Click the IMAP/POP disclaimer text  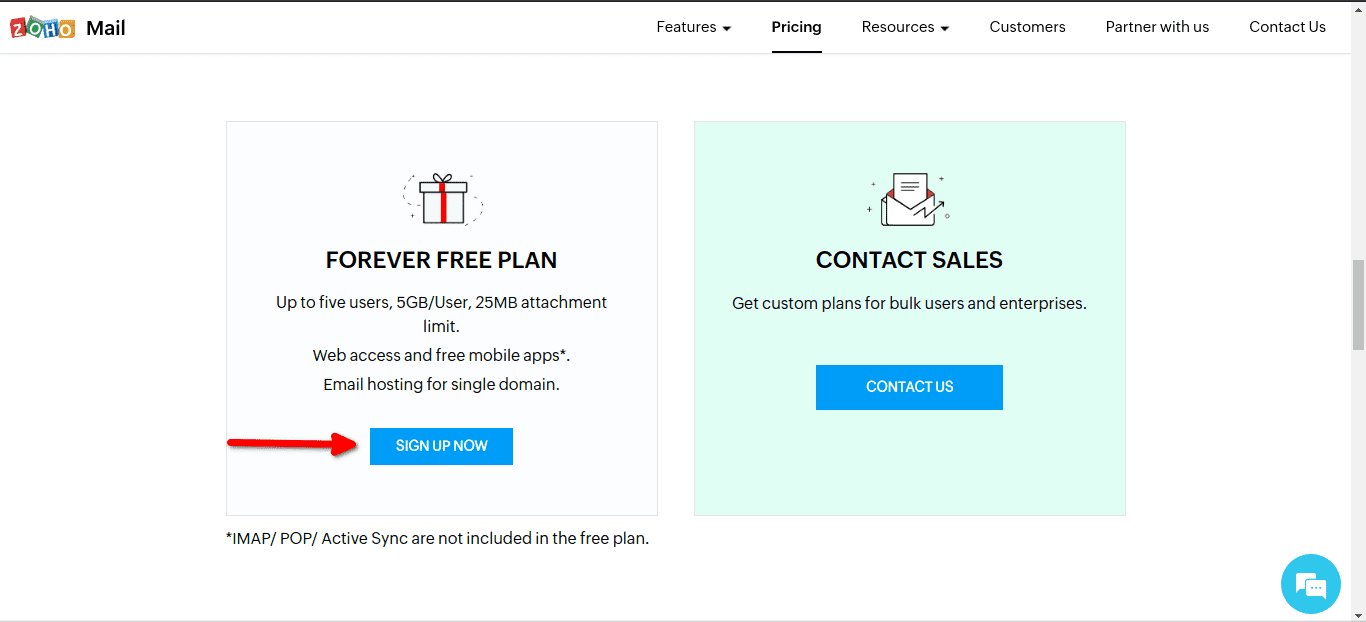[x=437, y=538]
